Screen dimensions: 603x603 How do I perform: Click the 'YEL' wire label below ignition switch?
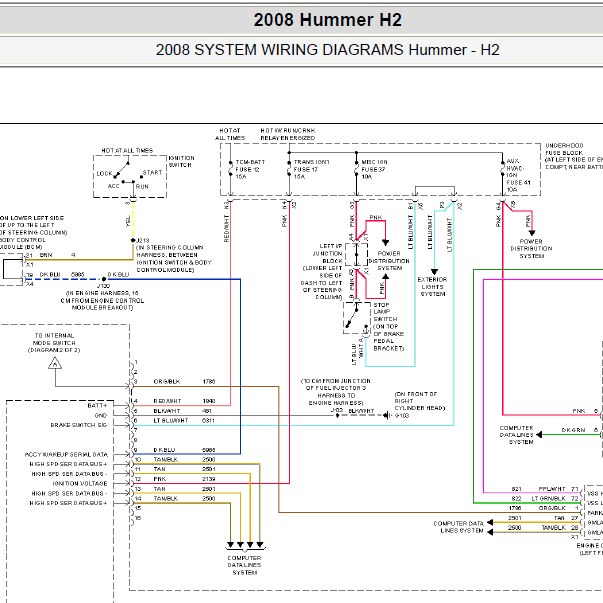click(128, 221)
